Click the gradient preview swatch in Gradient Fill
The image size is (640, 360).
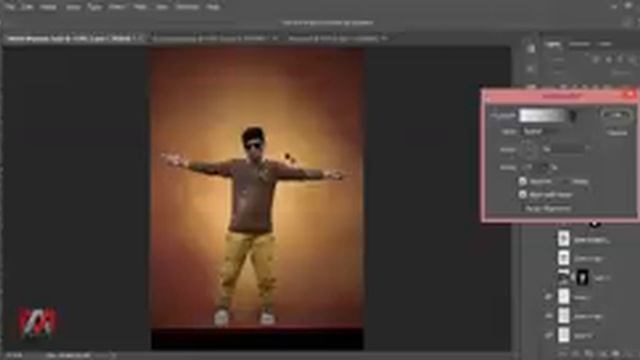(x=543, y=116)
